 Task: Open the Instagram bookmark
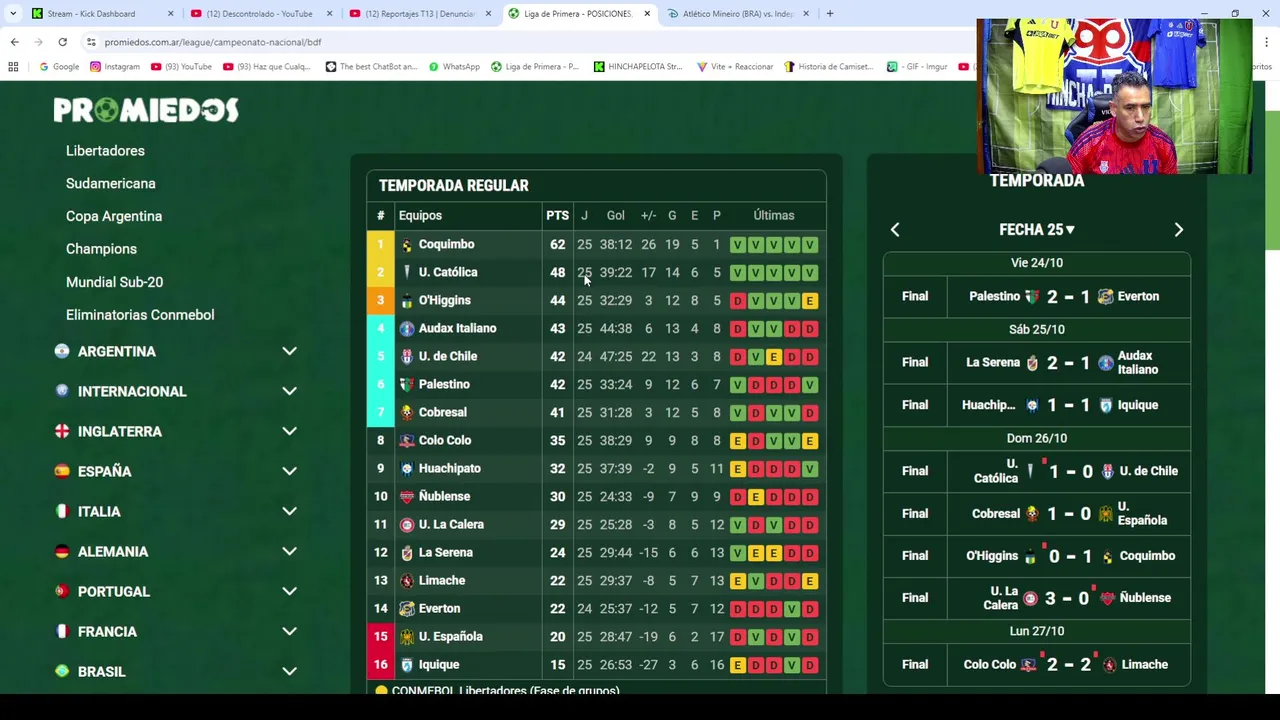pos(115,67)
